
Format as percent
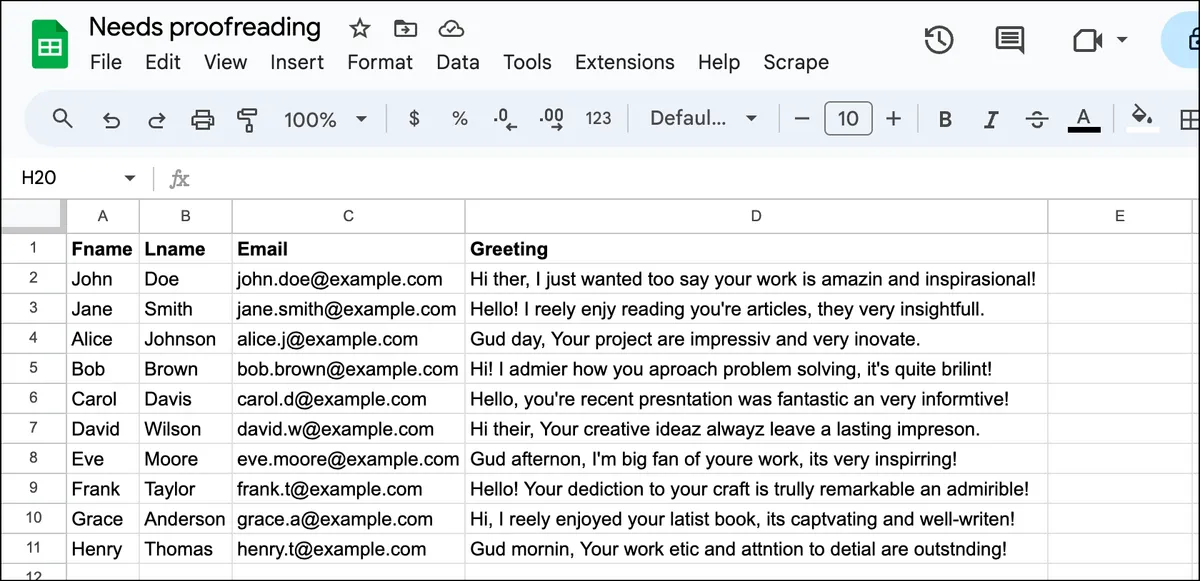point(460,119)
